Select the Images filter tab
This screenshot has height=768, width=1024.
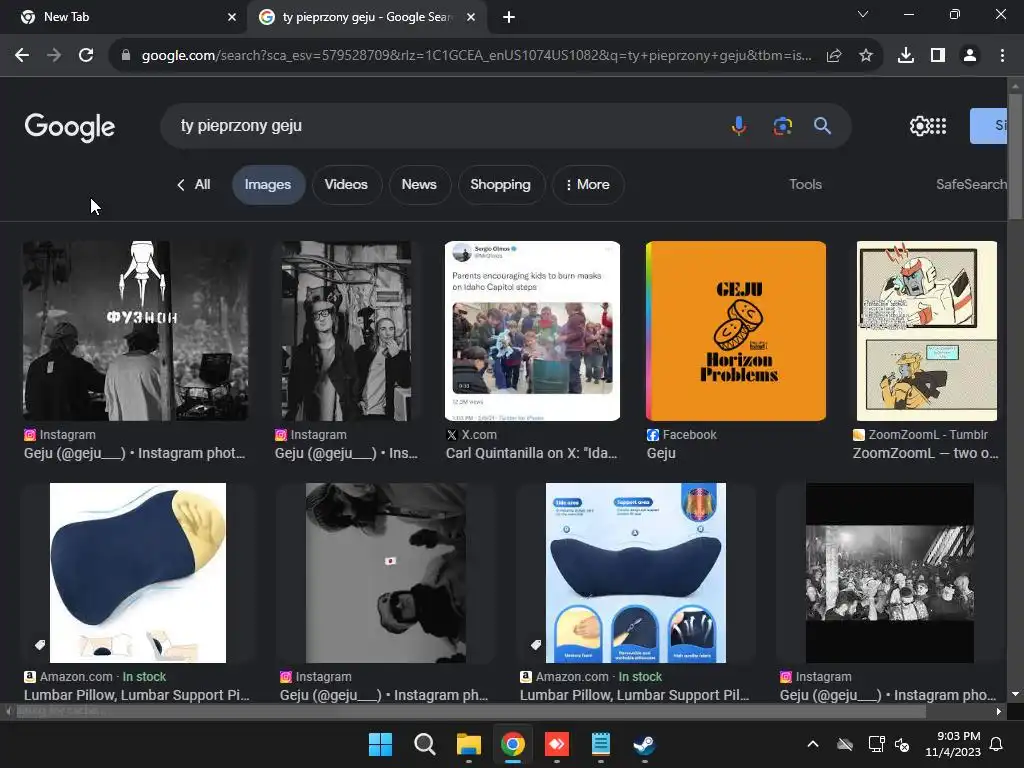(x=268, y=185)
